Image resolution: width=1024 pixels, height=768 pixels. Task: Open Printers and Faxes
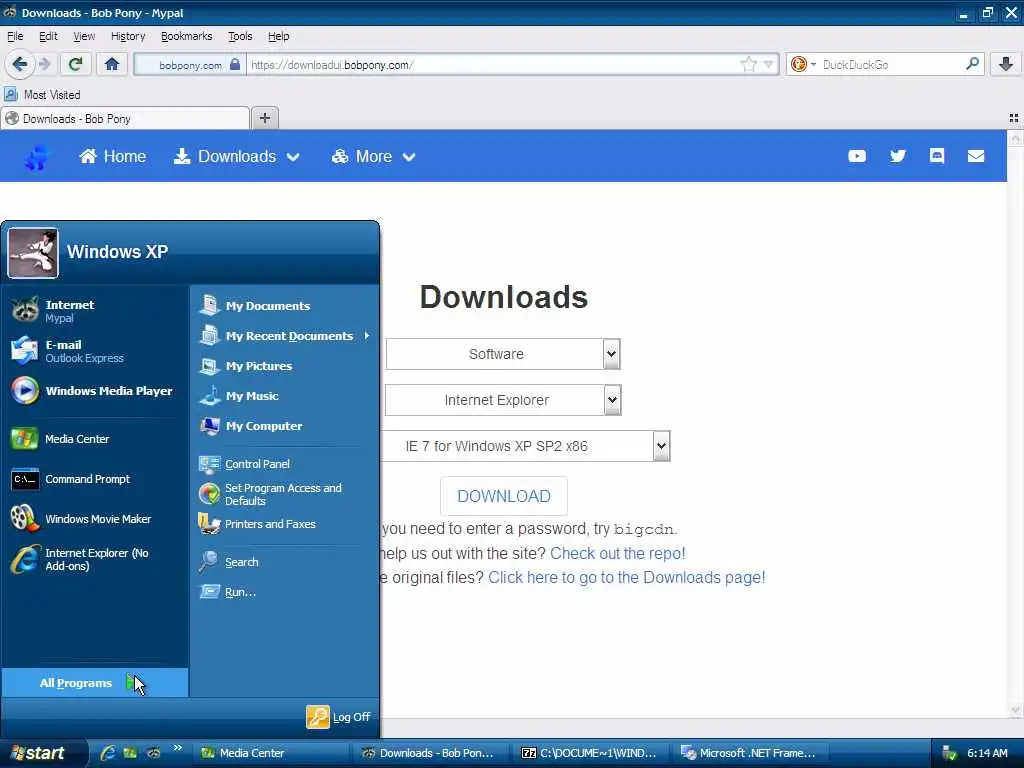tap(285, 524)
